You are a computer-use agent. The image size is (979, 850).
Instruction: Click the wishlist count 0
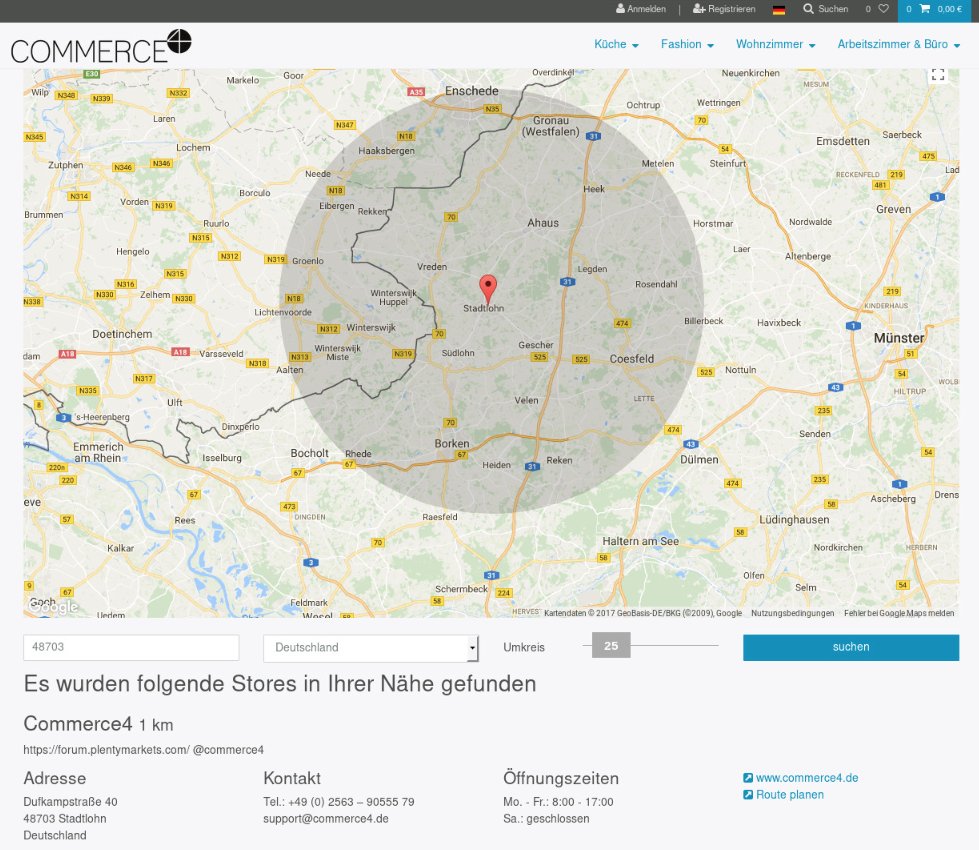[868, 9]
